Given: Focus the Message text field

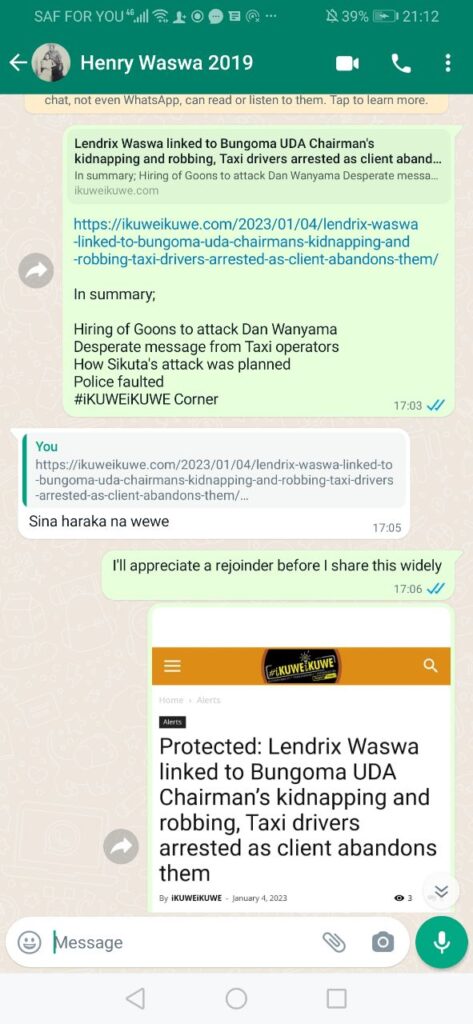Looking at the screenshot, I should tap(183, 942).
